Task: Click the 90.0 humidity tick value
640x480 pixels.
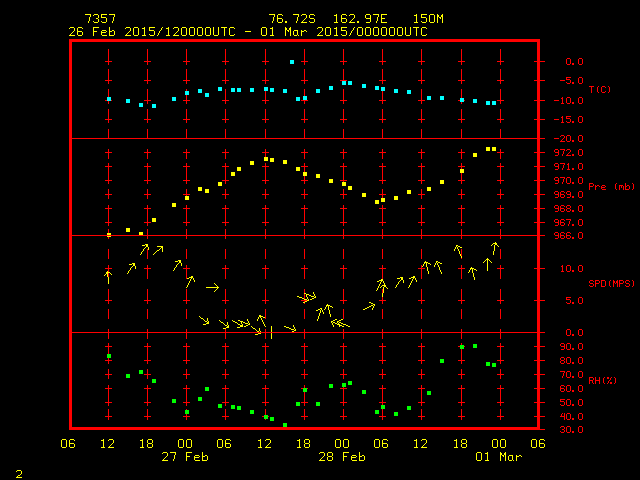Action: coord(571,347)
